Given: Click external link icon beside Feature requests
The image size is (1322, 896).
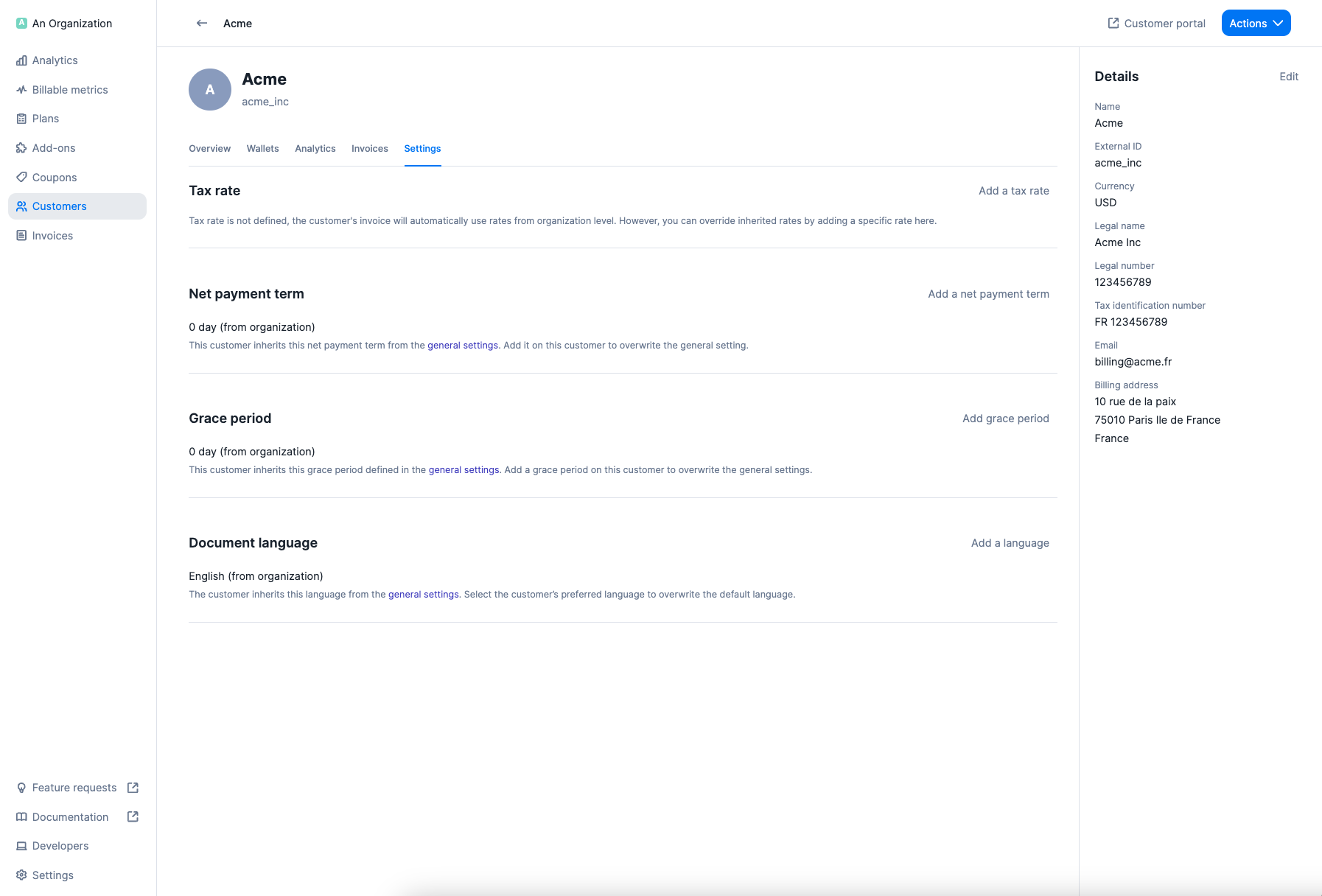Looking at the screenshot, I should [133, 788].
